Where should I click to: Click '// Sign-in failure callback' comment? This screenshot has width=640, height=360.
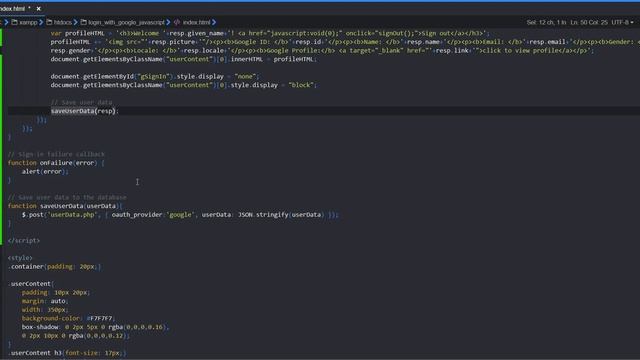point(56,154)
